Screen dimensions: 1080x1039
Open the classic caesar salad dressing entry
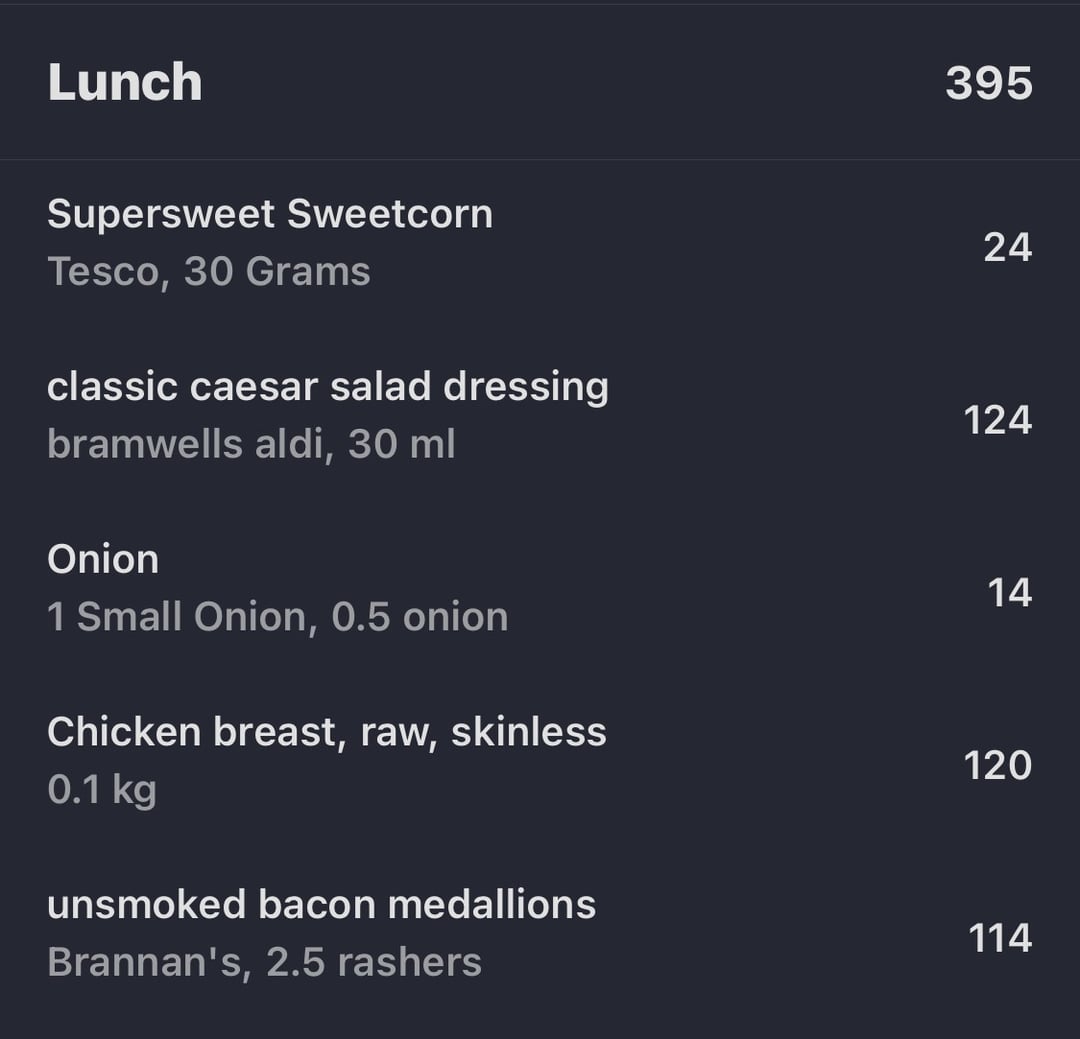(x=328, y=387)
